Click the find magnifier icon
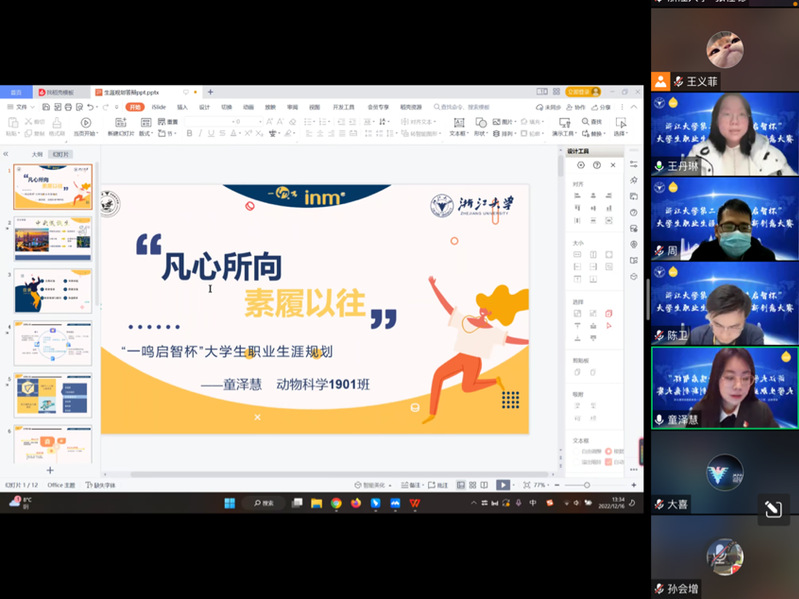 point(585,121)
